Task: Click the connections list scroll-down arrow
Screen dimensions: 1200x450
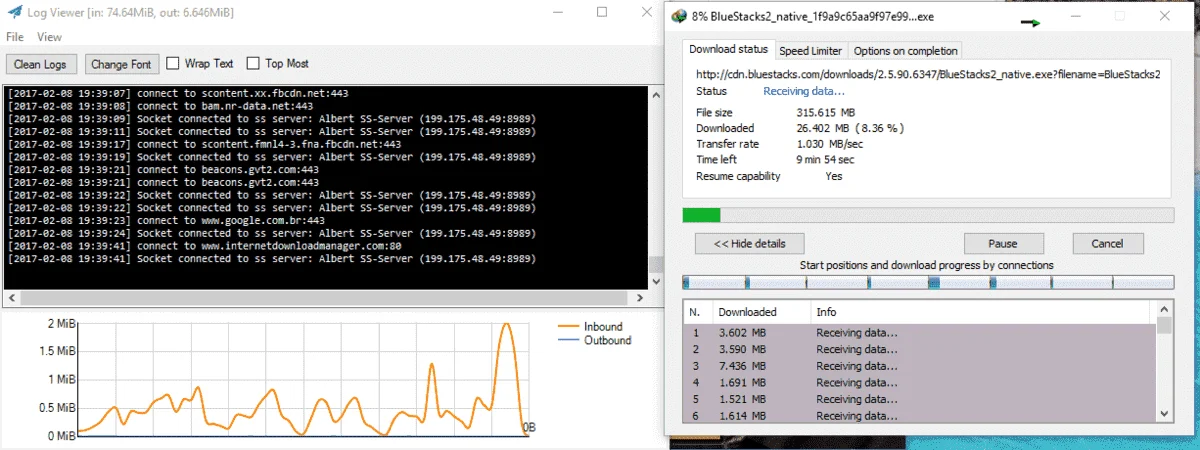Action: click(x=1164, y=413)
